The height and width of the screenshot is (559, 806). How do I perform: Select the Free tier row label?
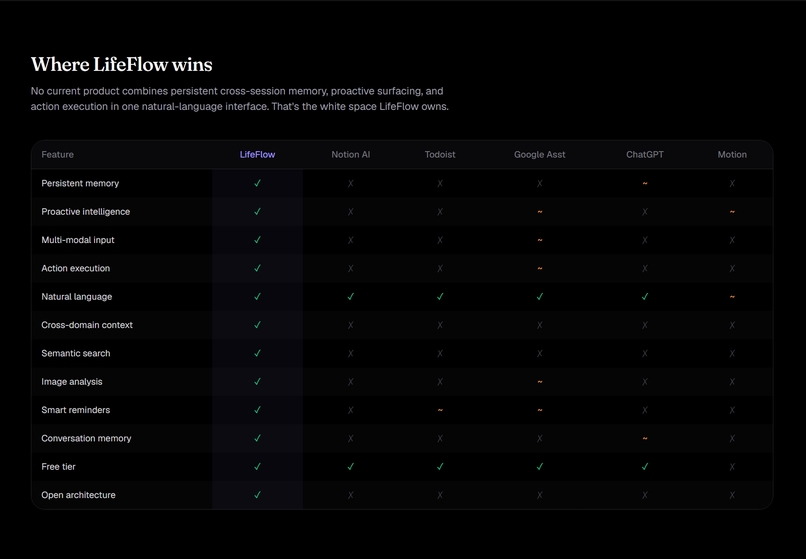58,466
